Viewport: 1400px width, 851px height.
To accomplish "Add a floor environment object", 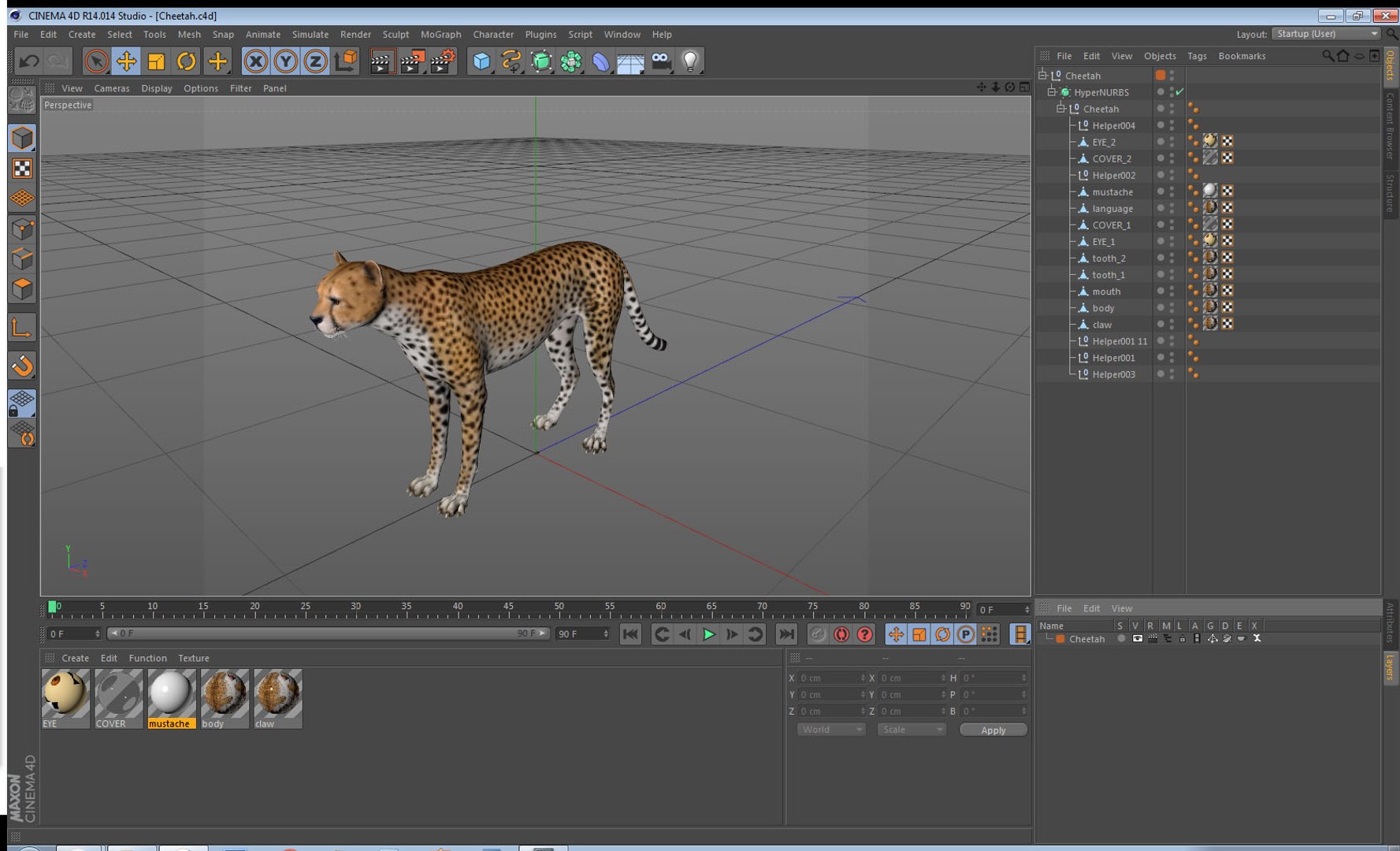I will (631, 61).
